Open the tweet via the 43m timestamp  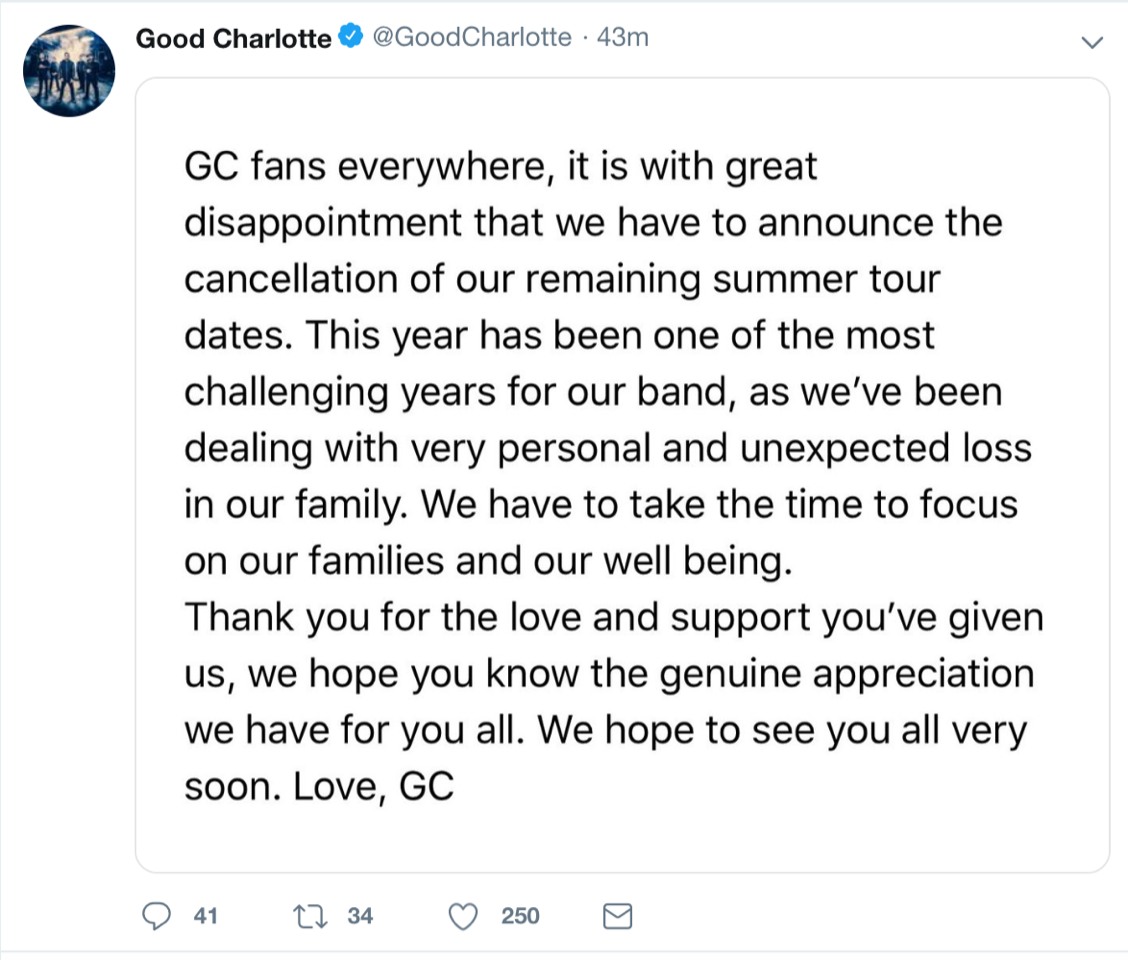coord(622,38)
